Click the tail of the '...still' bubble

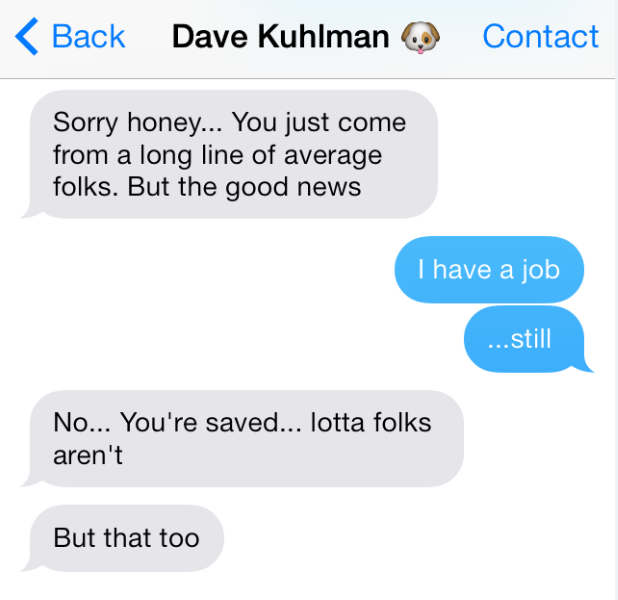click(x=587, y=366)
